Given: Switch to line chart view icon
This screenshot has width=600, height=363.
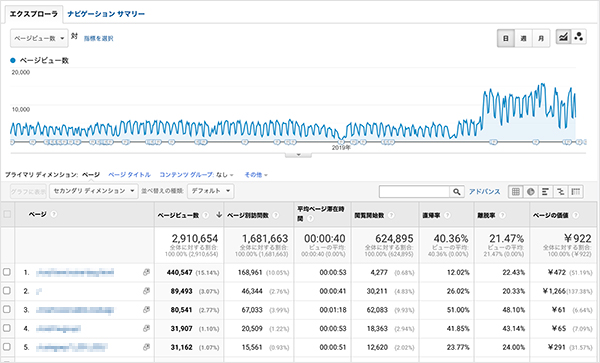Looking at the screenshot, I should (563, 37).
